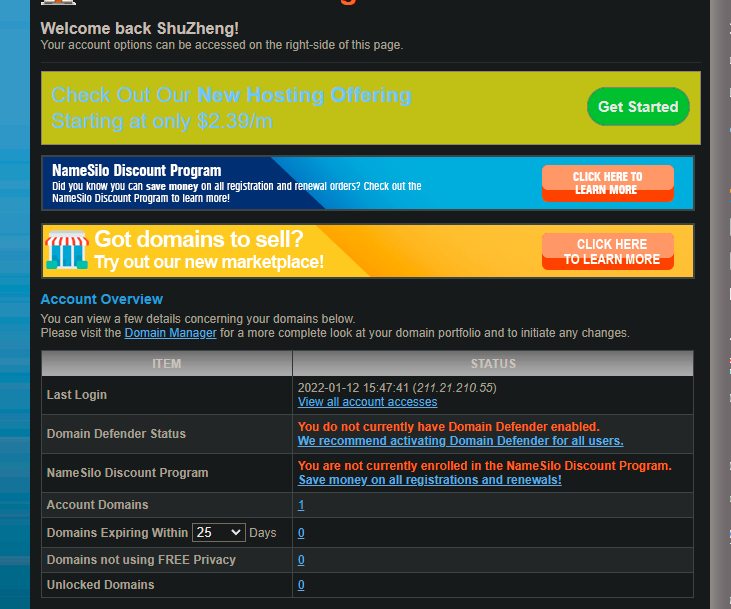
Task: Click the New Hosting Offering banner text
Action: 304,95
